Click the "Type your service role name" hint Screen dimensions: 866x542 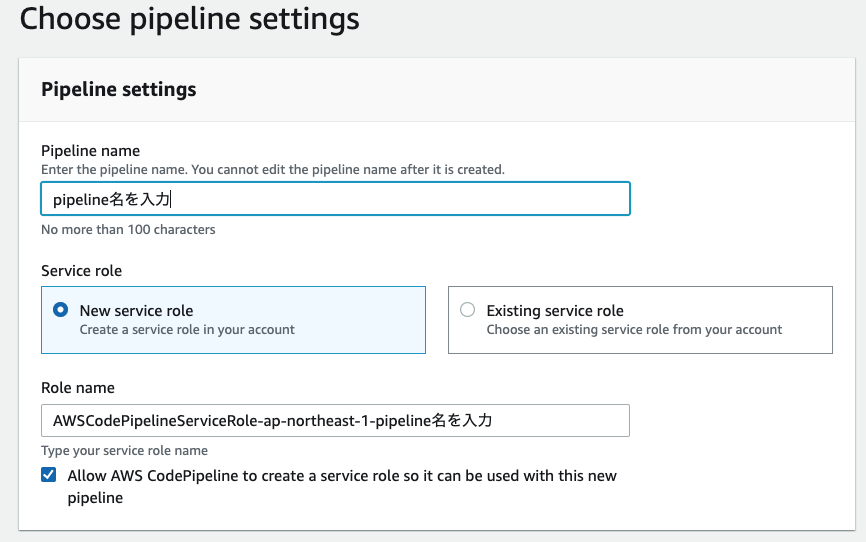coord(124,451)
